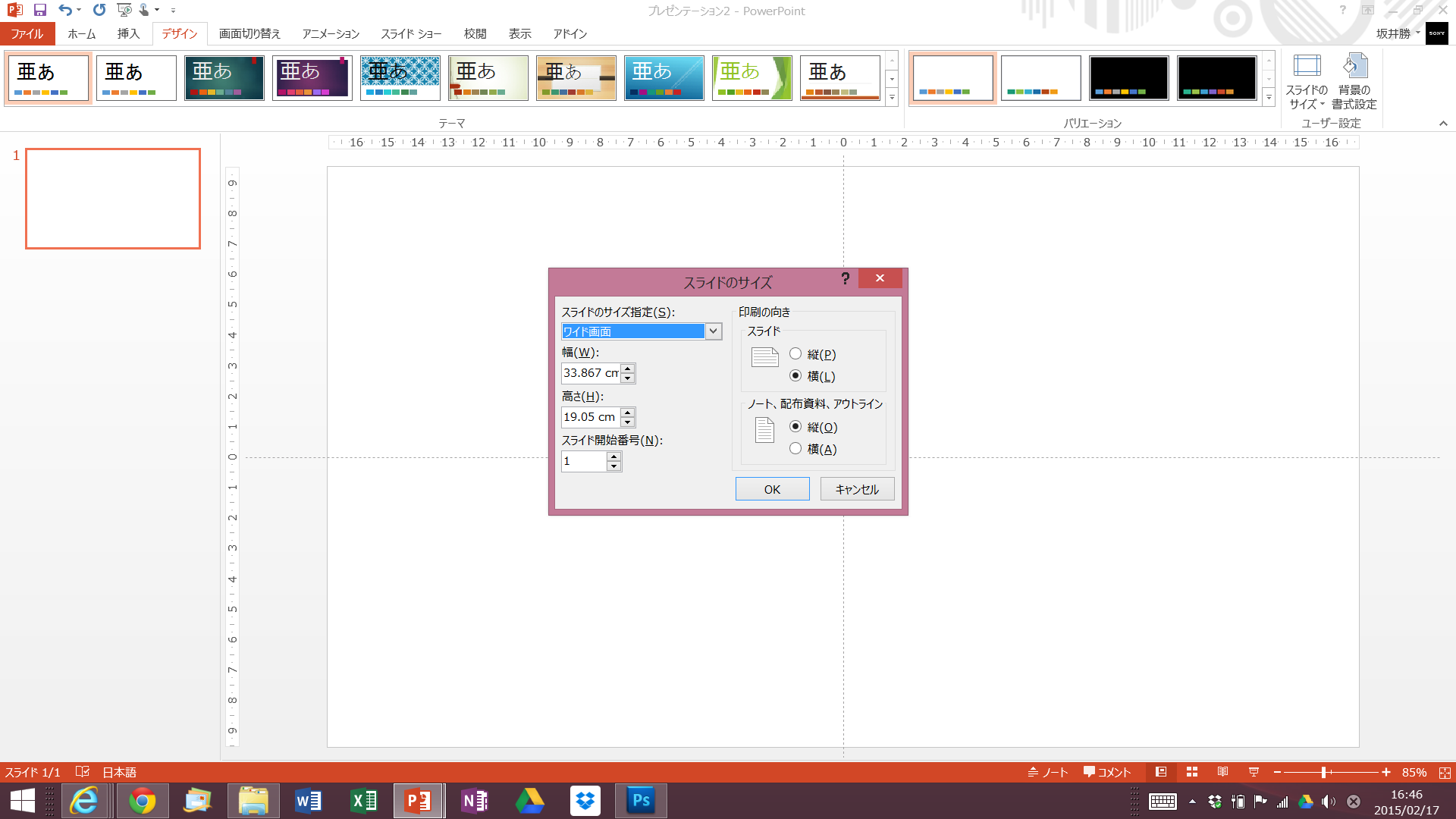Viewport: 1456px width, 819px height.
Task: Select the dark teal theme thumbnail
Action: pyautogui.click(x=224, y=77)
